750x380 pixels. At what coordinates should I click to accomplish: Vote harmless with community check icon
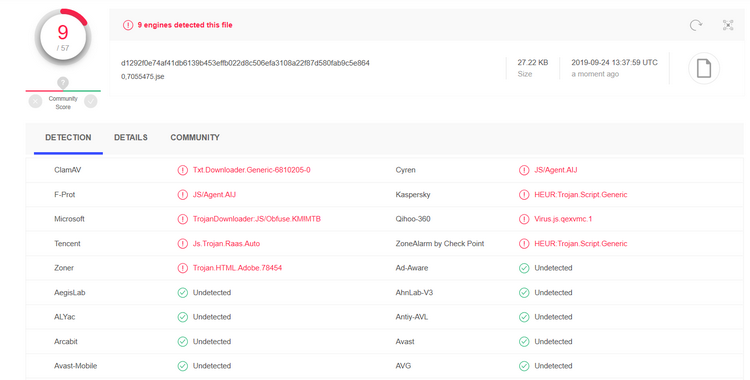click(91, 101)
